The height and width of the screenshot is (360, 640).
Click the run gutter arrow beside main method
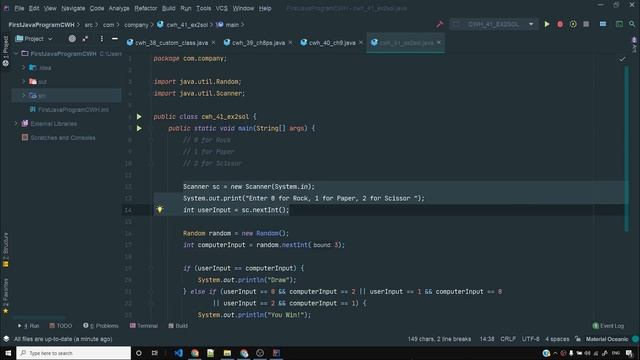pyautogui.click(x=139, y=128)
